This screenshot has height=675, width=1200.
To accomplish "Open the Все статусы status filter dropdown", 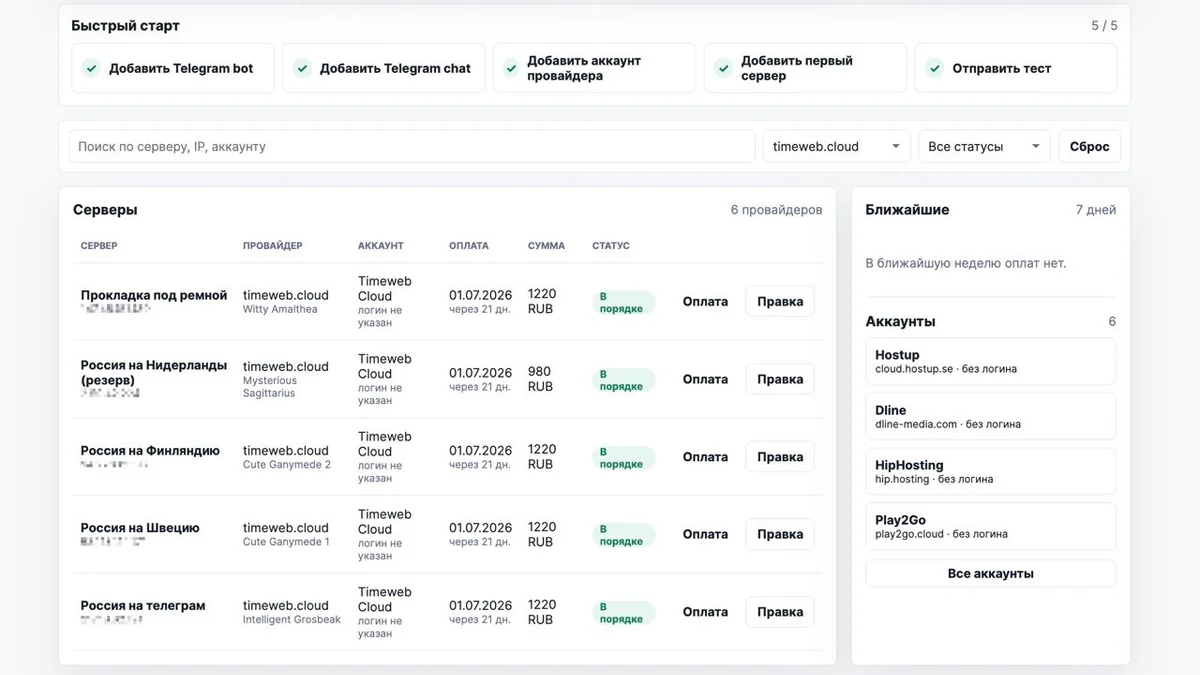I will (x=985, y=146).
